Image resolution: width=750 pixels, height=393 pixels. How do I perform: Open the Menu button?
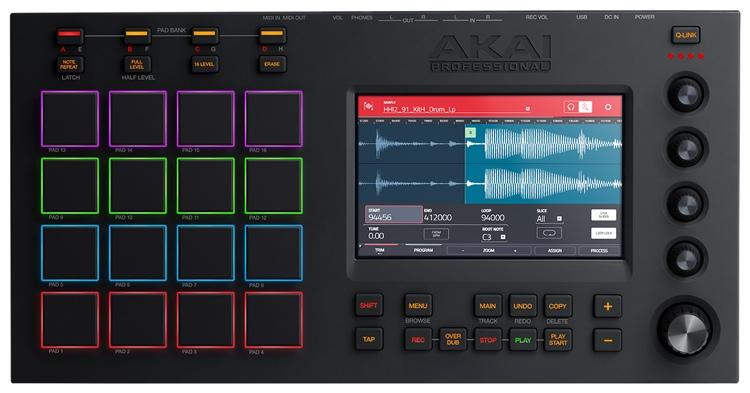click(x=418, y=306)
